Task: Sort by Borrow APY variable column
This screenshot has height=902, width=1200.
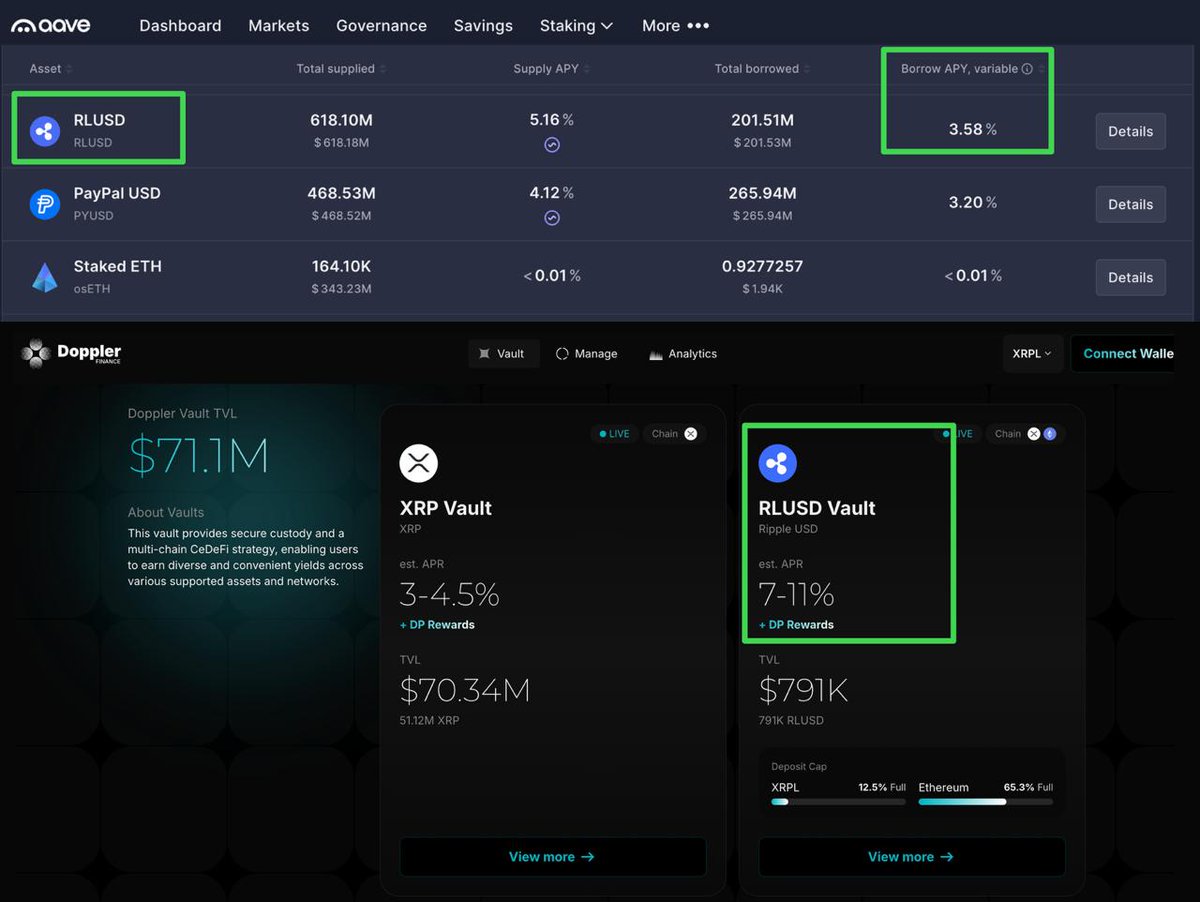Action: click(x=973, y=69)
